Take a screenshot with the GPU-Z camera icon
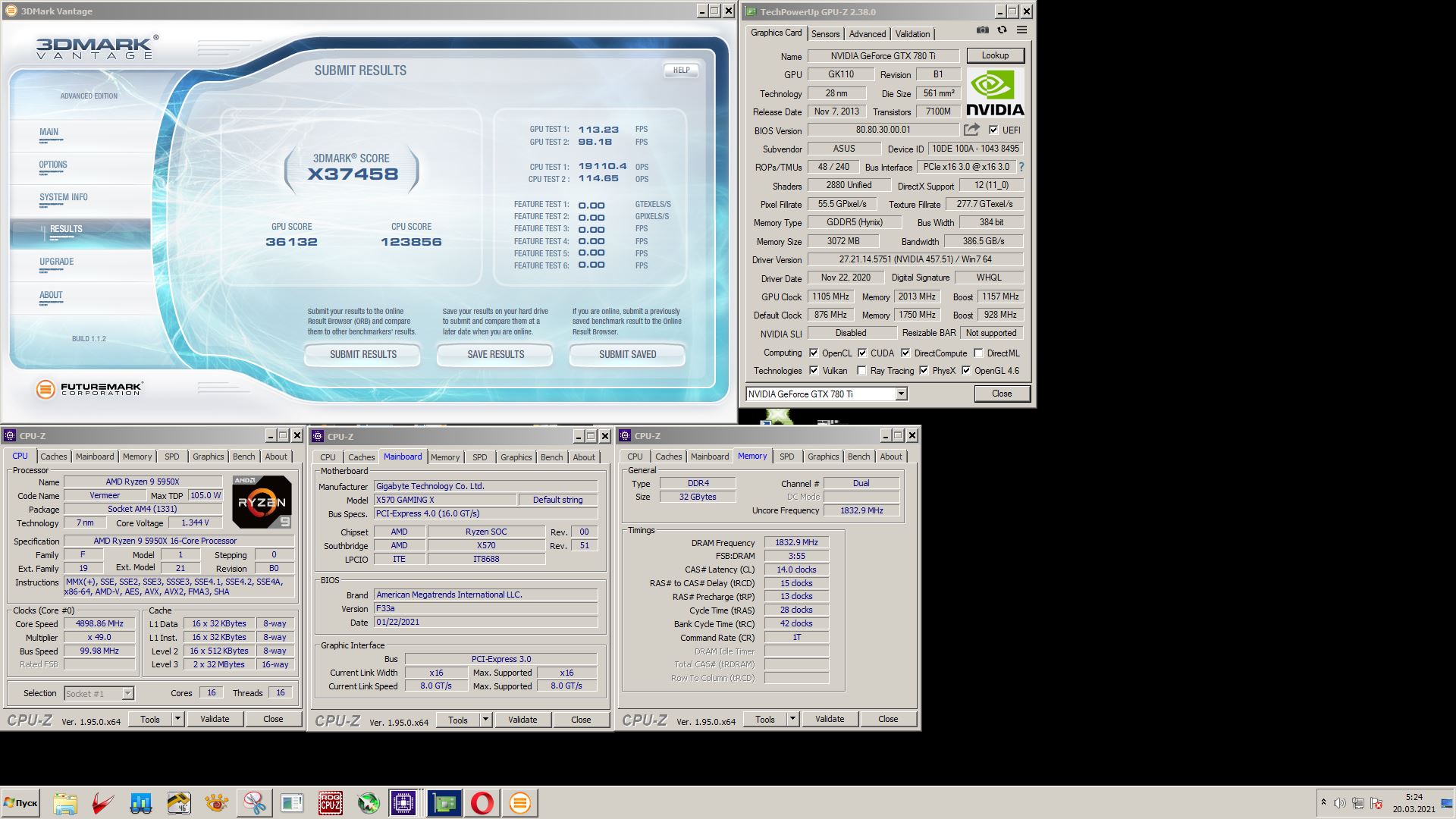 (x=983, y=30)
